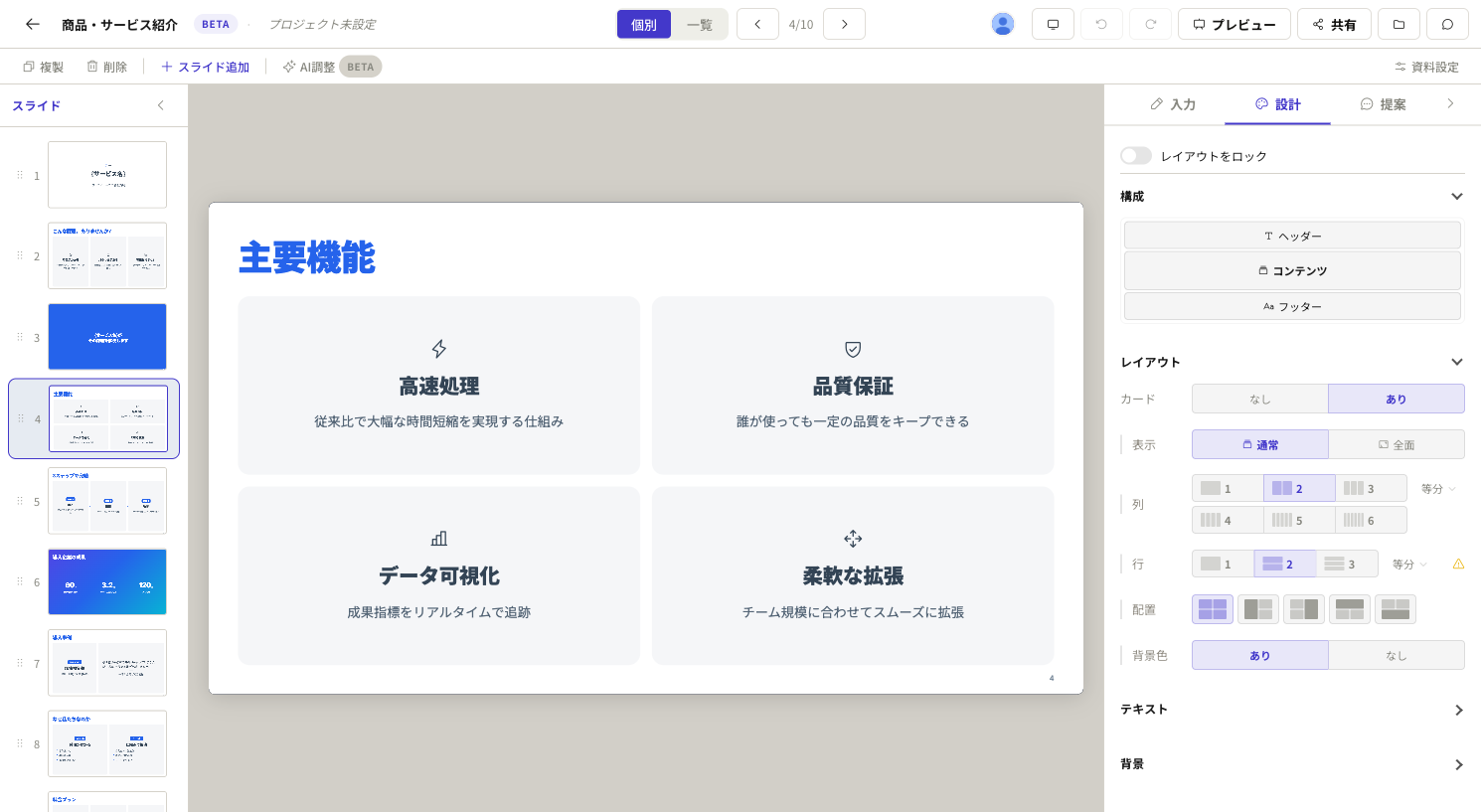Open the 入力 tab
Image resolution: width=1481 pixels, height=812 pixels.
click(x=1173, y=104)
